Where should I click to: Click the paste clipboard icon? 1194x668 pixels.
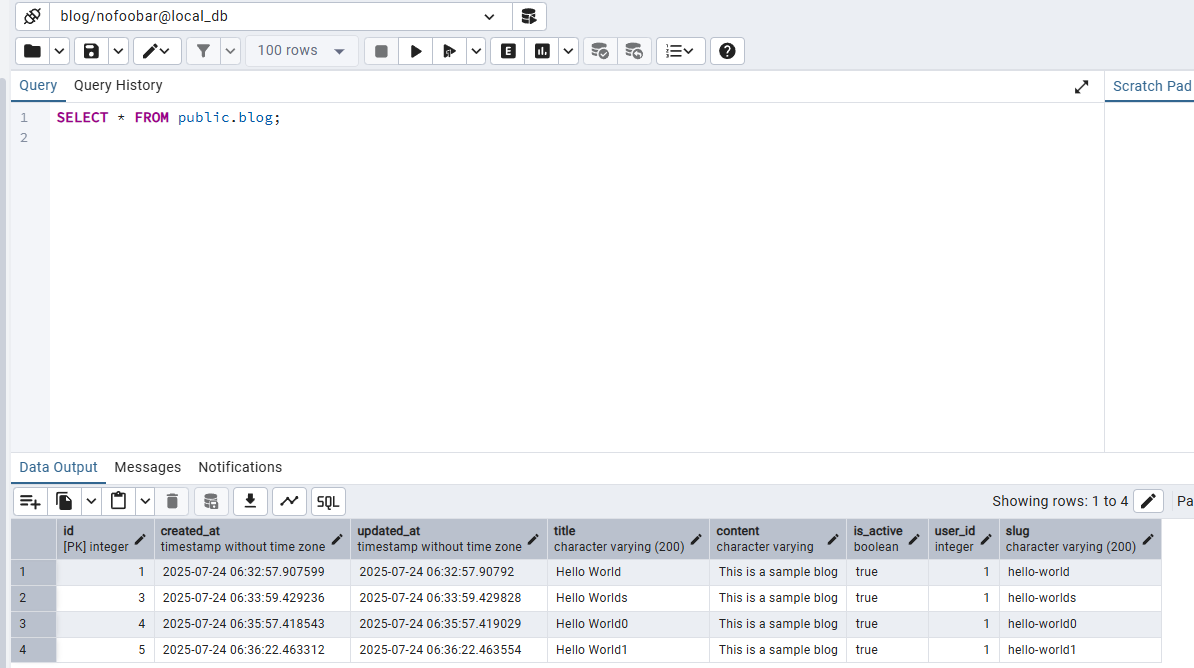click(x=118, y=501)
